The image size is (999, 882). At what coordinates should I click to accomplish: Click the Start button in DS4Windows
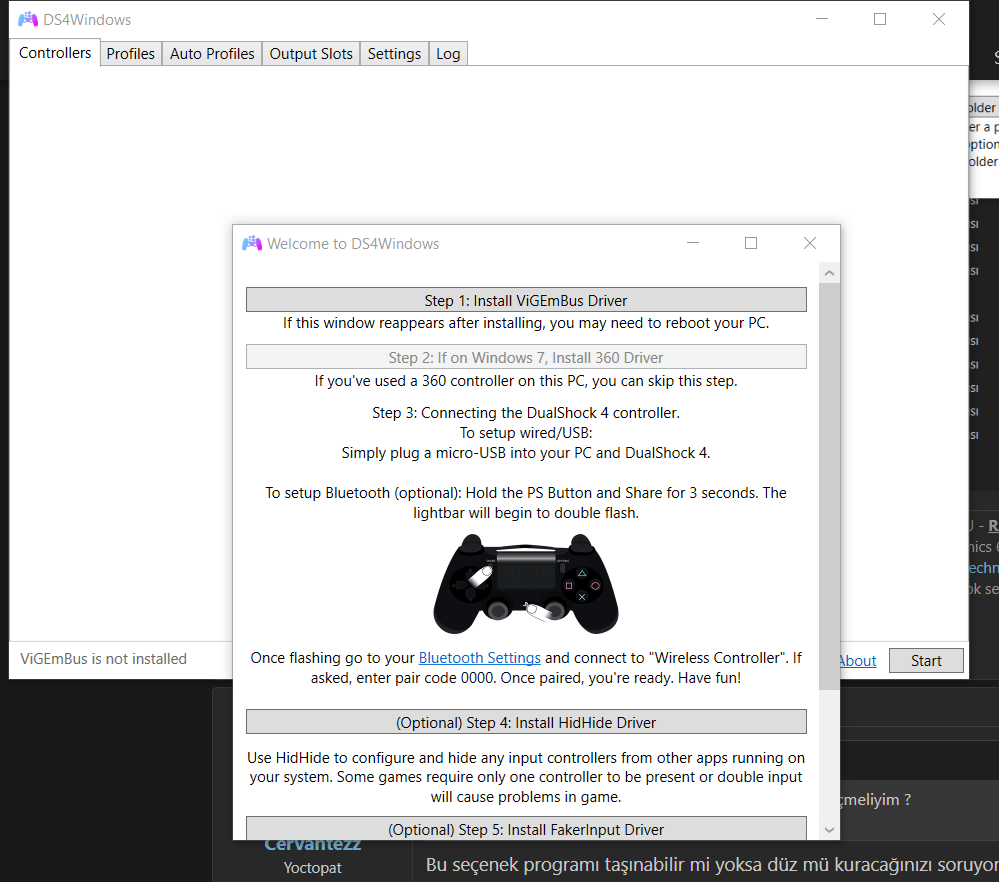[926, 661]
